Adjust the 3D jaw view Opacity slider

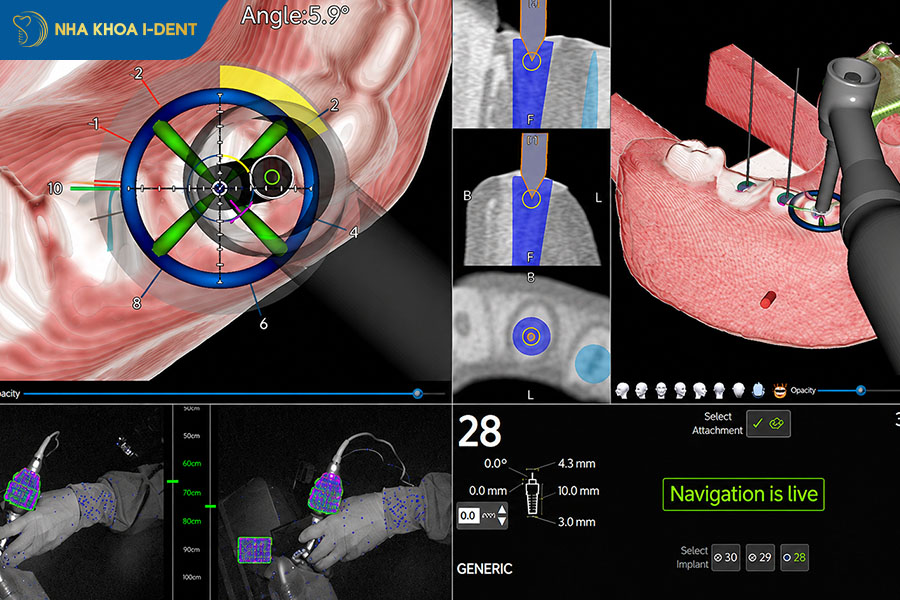click(860, 390)
